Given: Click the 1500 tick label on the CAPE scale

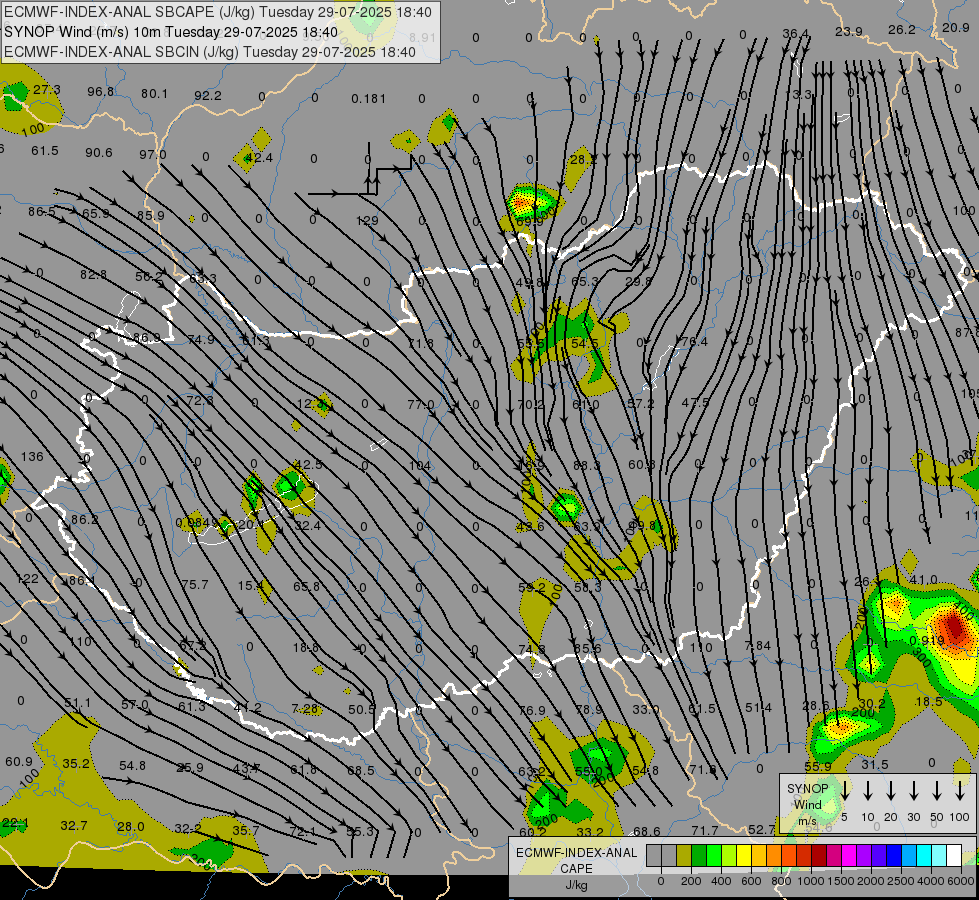Looking at the screenshot, I should point(840,881).
